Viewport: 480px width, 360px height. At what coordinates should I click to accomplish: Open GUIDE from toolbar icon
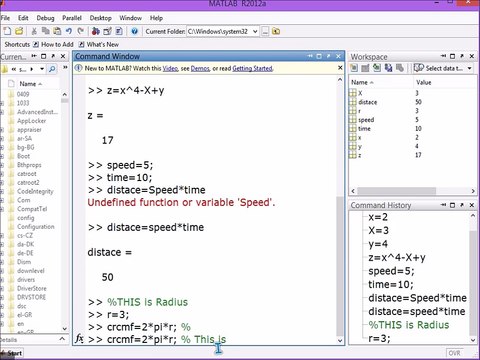pos(107,31)
